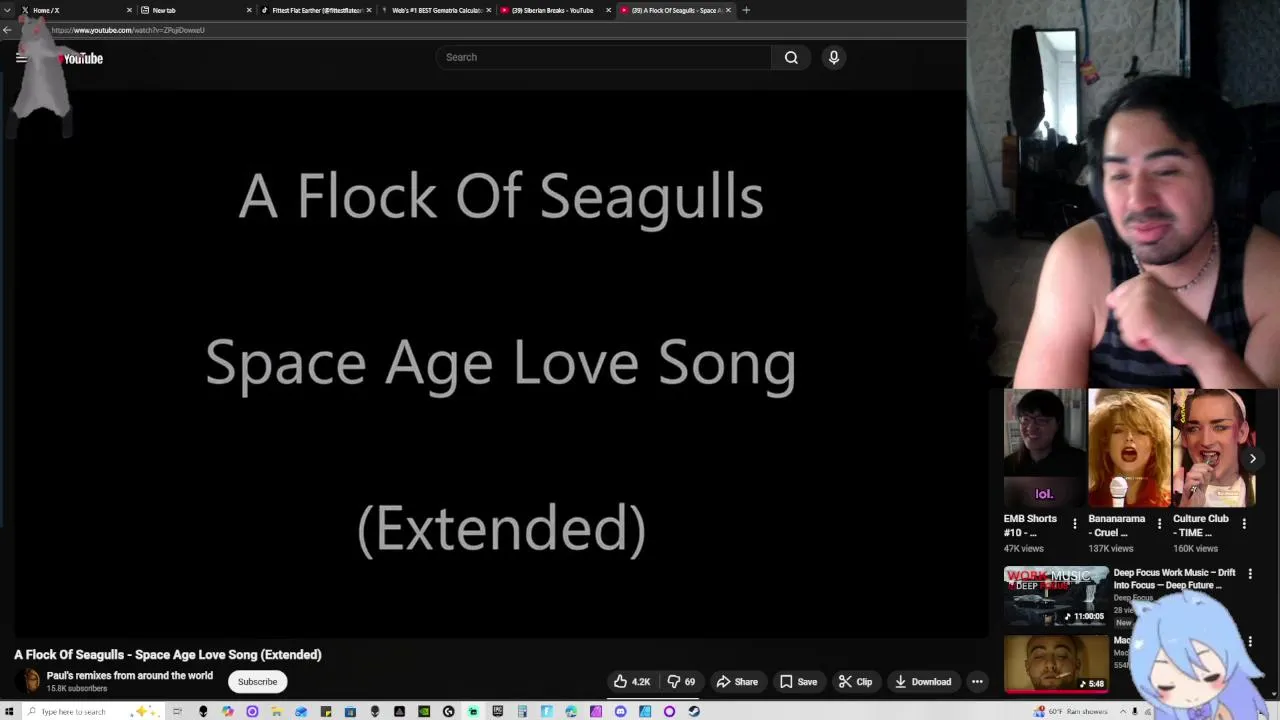Open Task View on the taskbar
This screenshot has height=720, width=1280.
pyautogui.click(x=177, y=711)
